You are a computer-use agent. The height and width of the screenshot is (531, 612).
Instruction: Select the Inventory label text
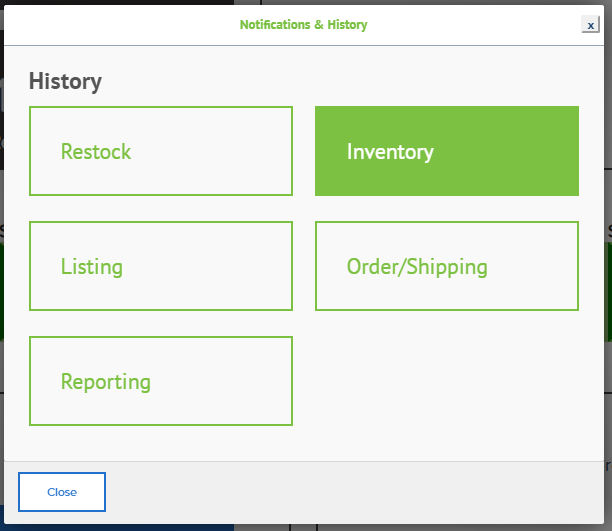pyautogui.click(x=390, y=152)
